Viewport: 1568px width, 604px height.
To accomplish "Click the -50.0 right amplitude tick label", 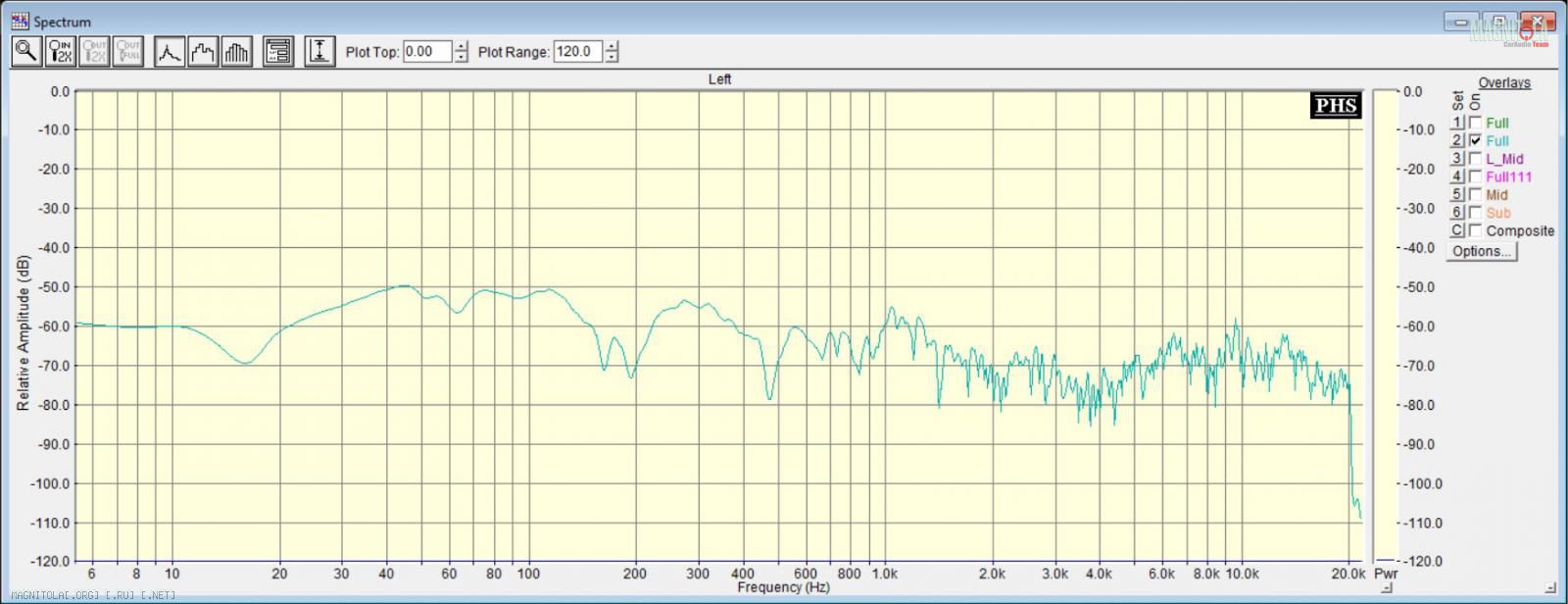I will click(1418, 287).
